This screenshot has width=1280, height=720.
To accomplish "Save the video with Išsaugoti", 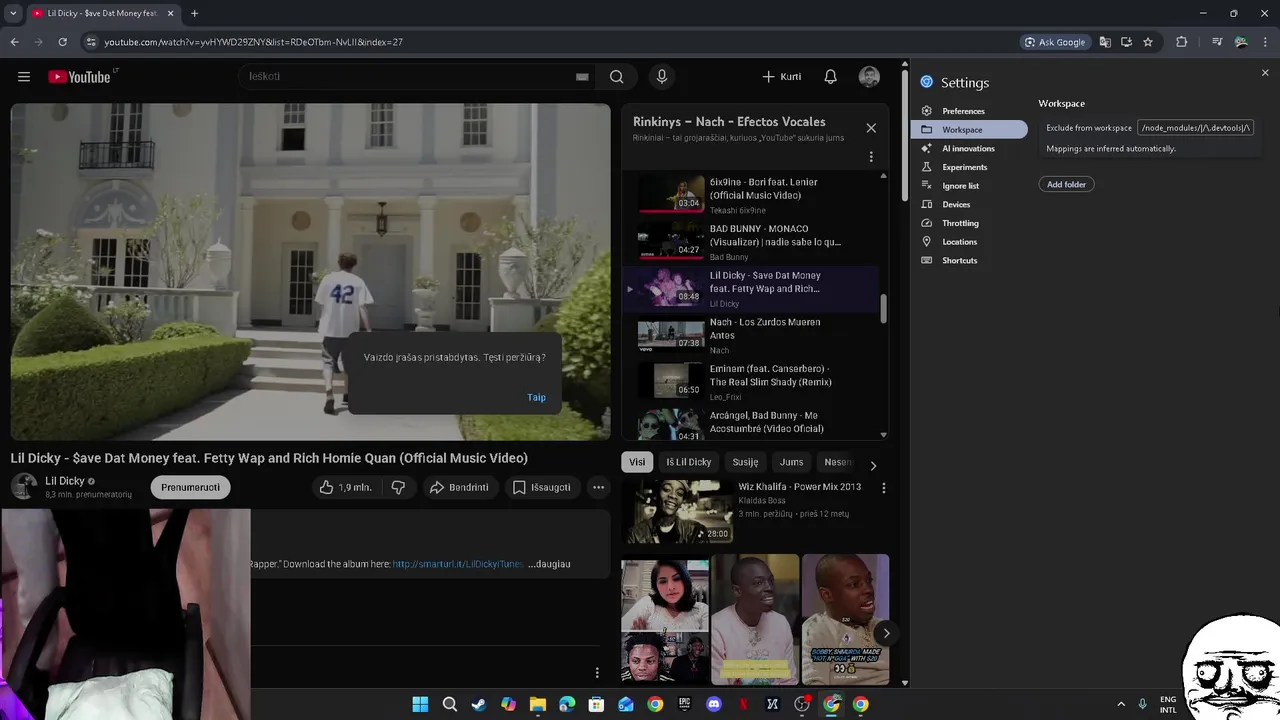I will (542, 487).
